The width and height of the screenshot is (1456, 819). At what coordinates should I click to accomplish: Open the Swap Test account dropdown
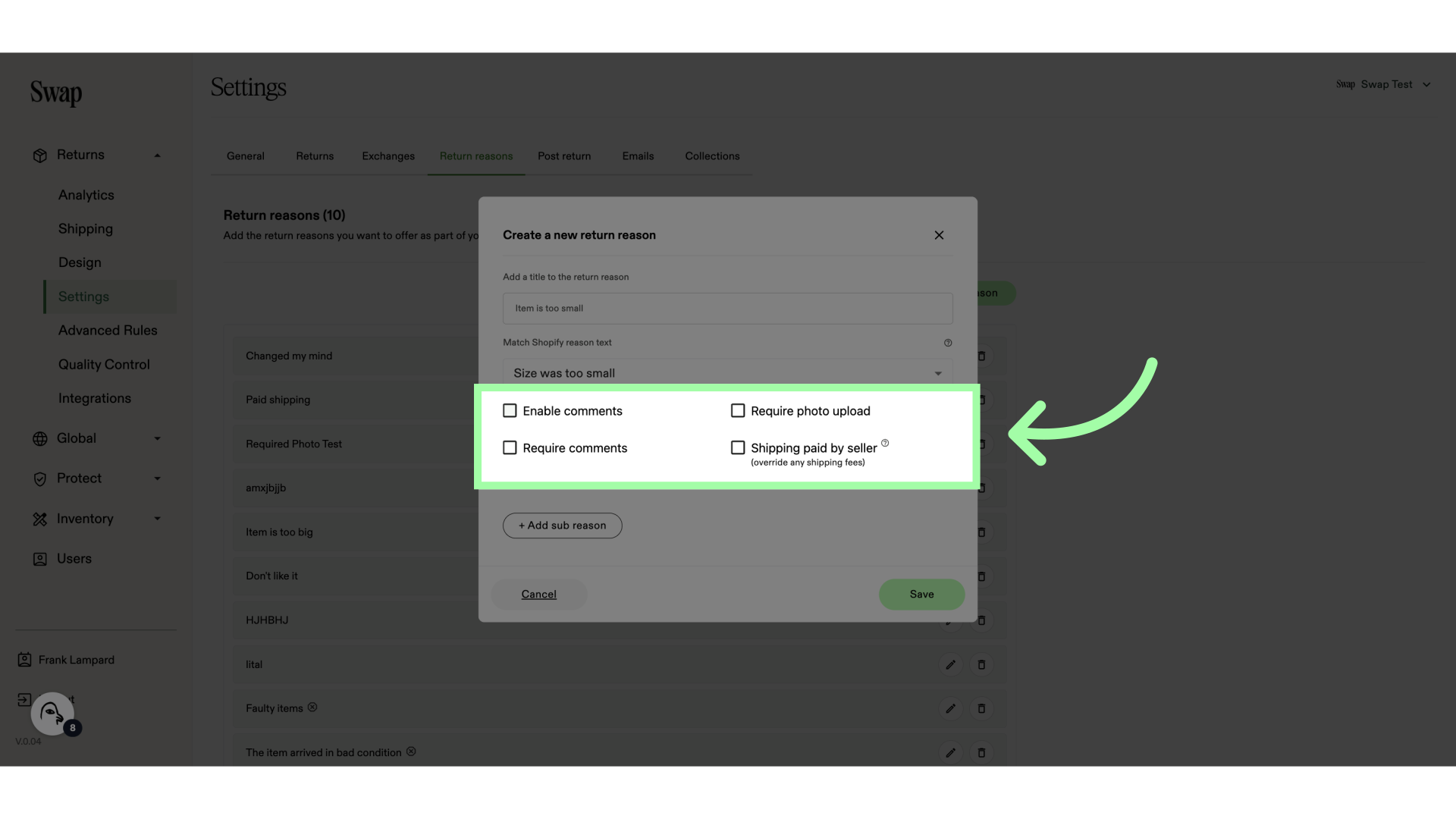click(x=1383, y=84)
